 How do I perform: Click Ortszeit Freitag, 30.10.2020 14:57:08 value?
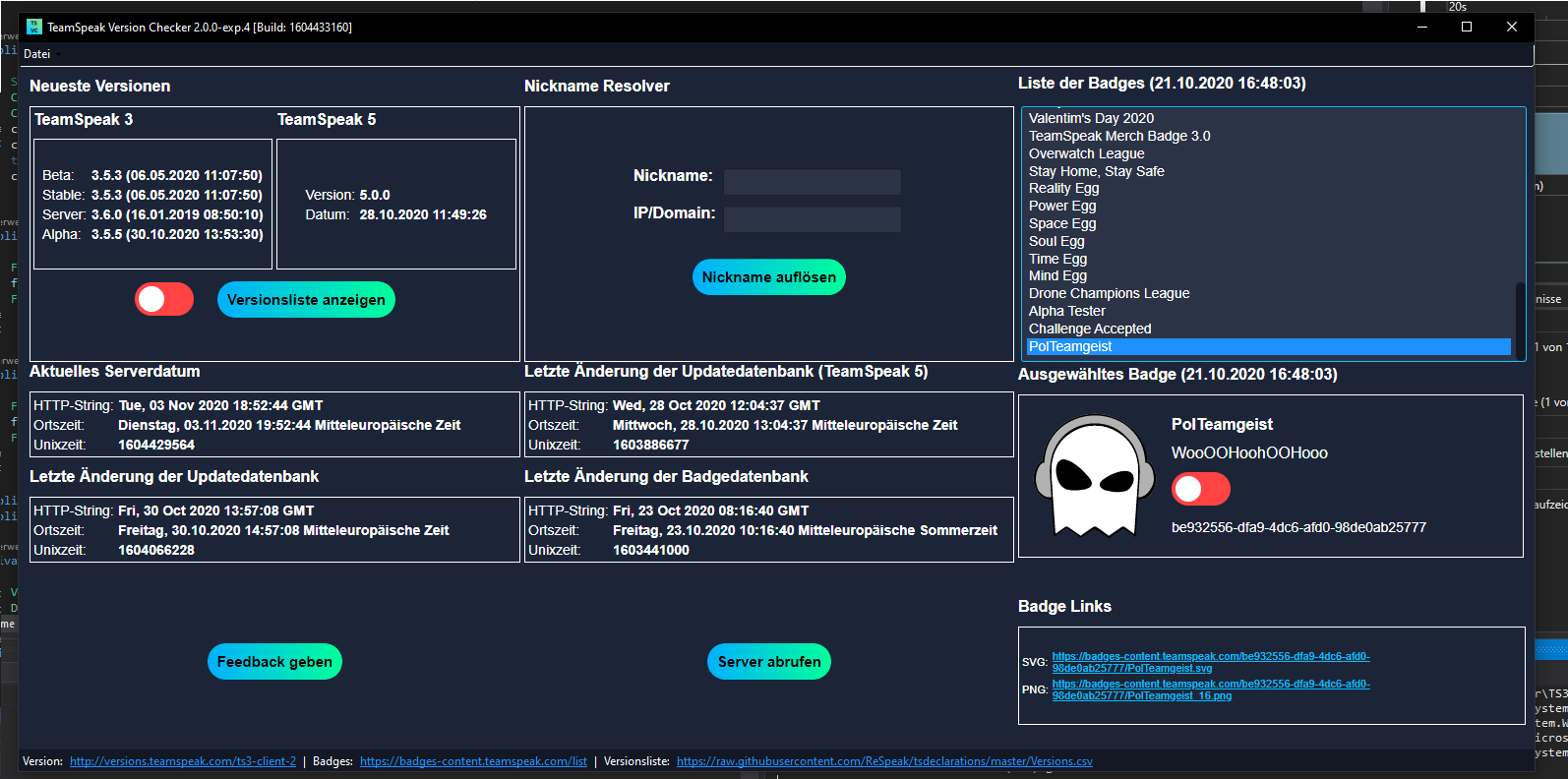(283, 530)
